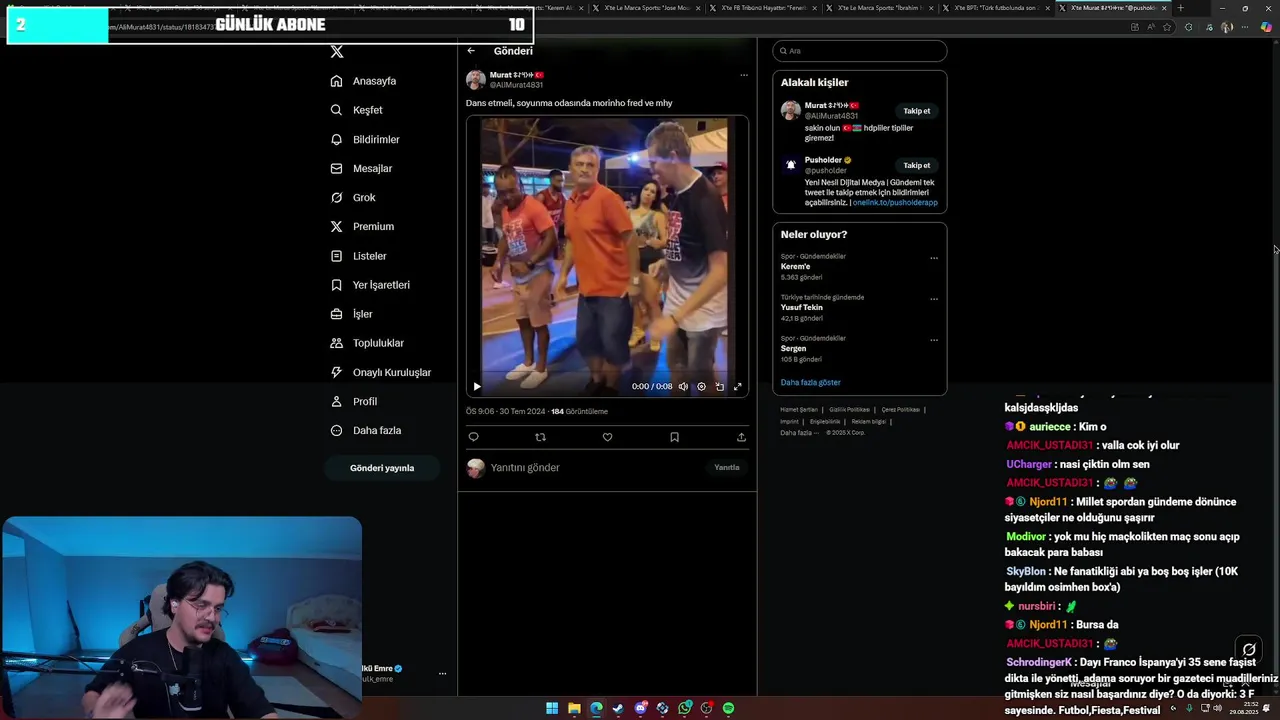Image resolution: width=1280 pixels, height=720 pixels.
Task: Click the Yanıtla reply button
Action: point(727,468)
